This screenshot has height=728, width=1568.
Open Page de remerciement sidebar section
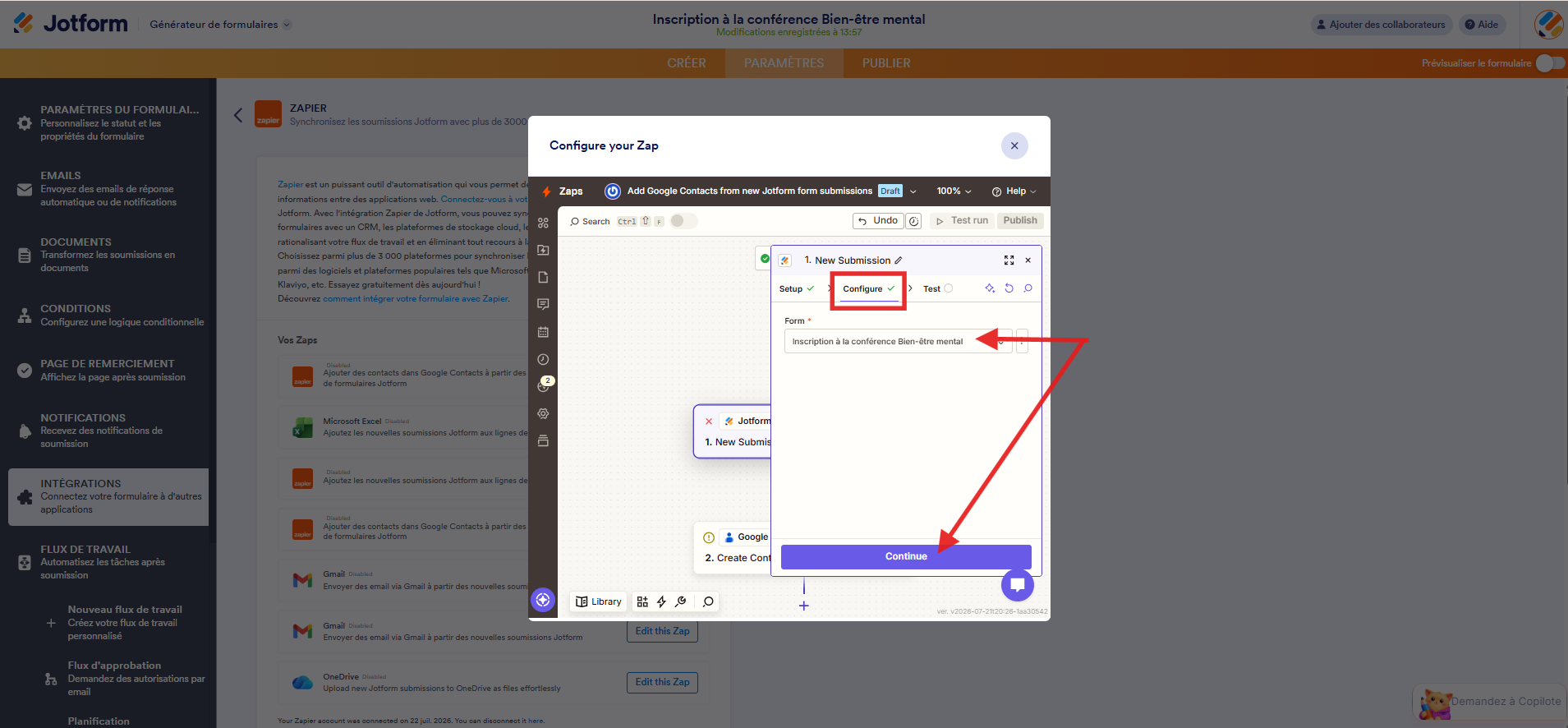108,370
